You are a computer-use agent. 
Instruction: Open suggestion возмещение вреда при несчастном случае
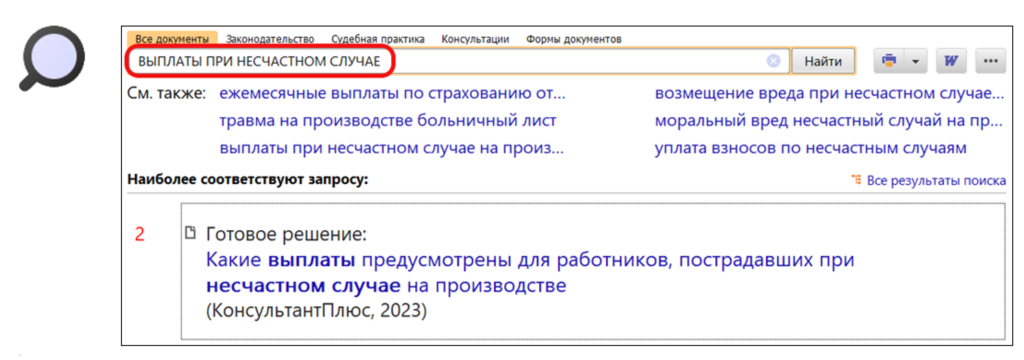click(829, 93)
